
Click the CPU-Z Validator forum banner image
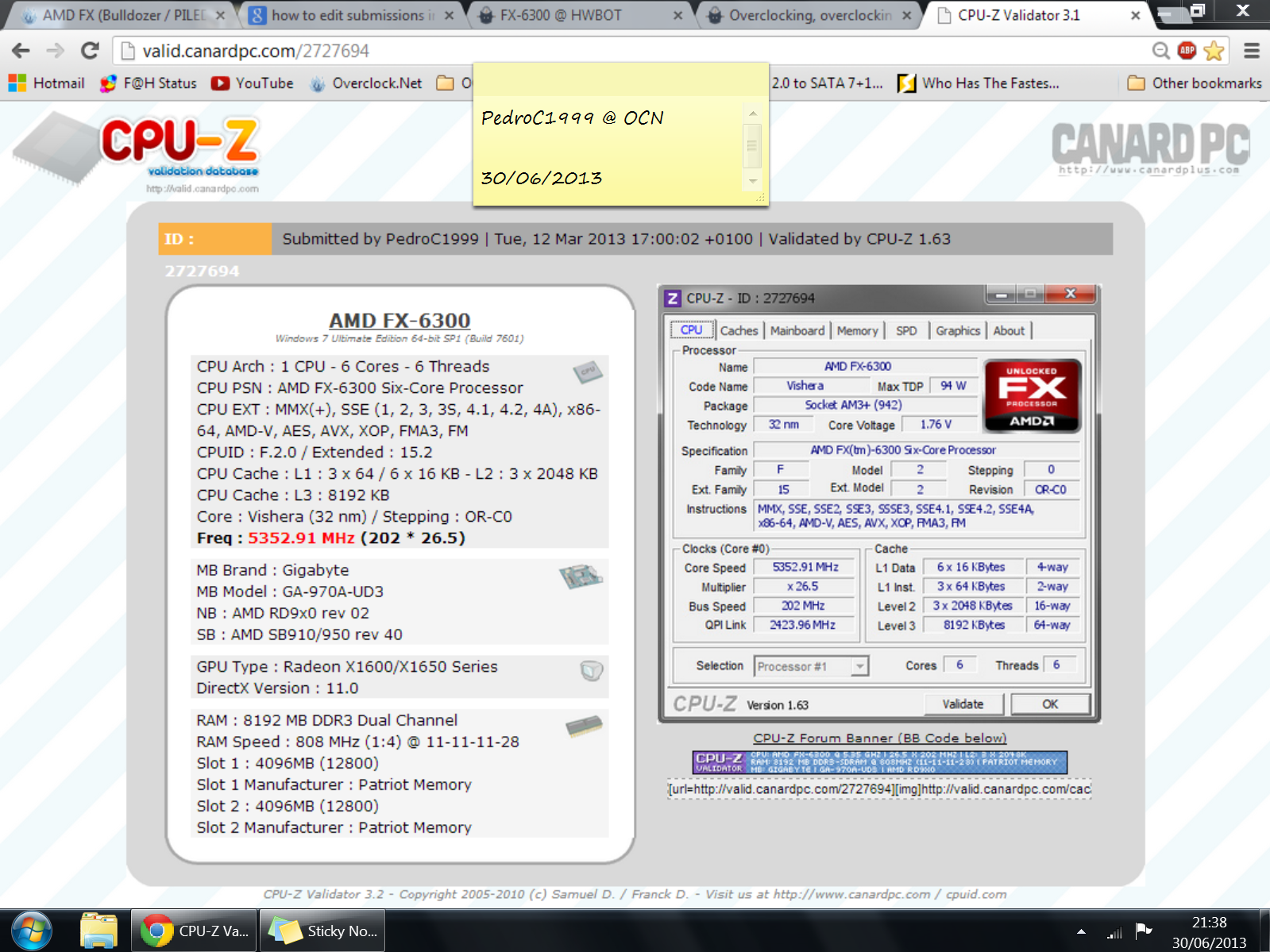point(880,762)
